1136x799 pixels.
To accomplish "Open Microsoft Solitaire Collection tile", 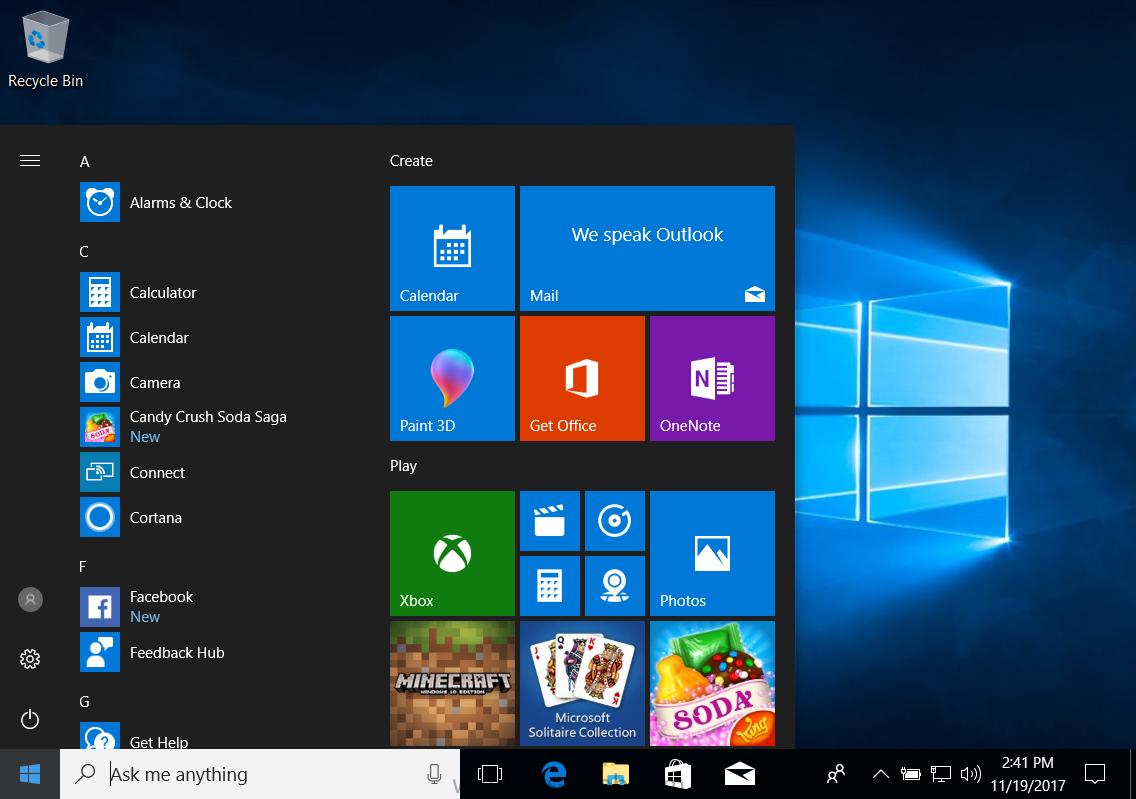I will pos(582,683).
